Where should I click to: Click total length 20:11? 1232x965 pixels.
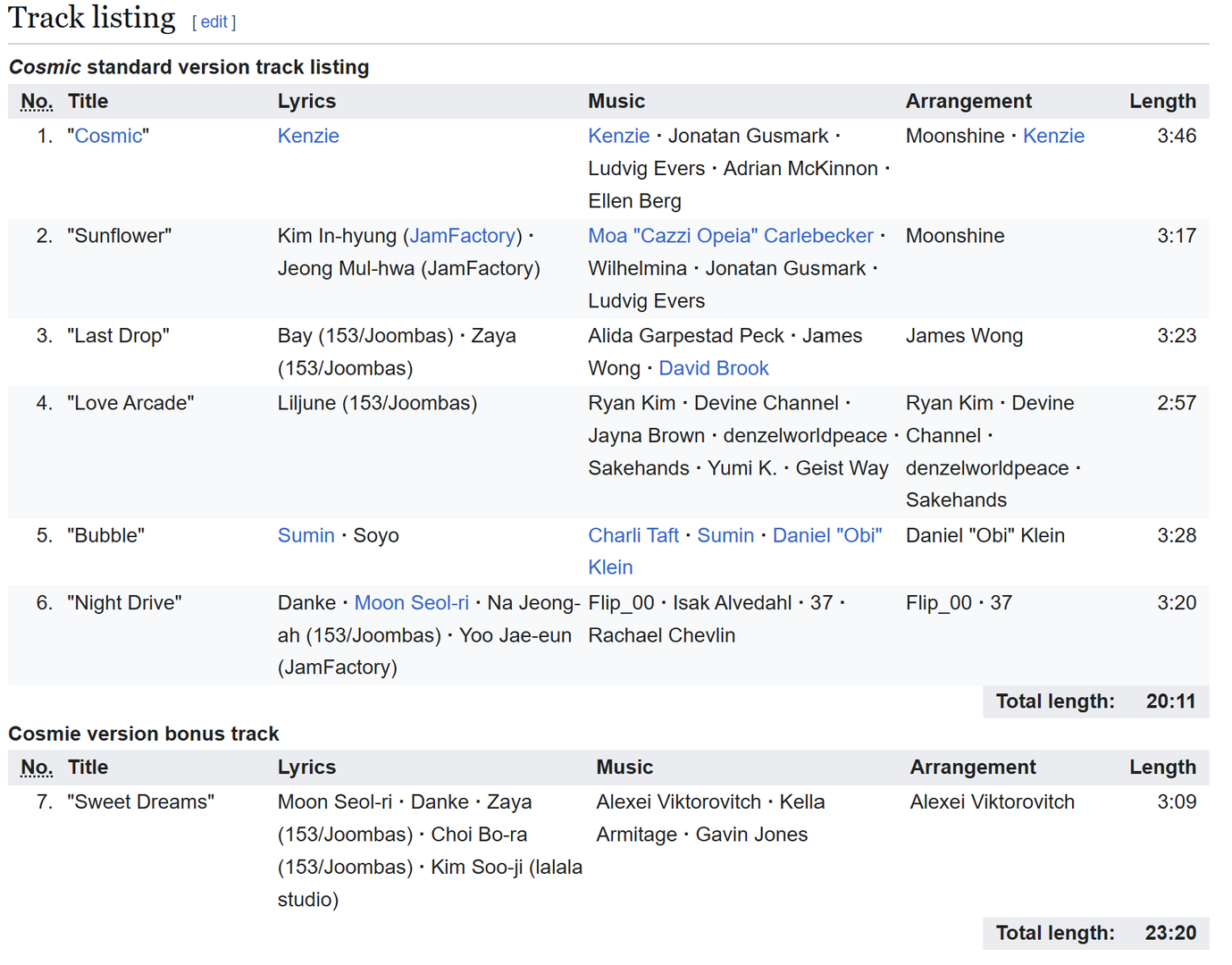click(1170, 701)
